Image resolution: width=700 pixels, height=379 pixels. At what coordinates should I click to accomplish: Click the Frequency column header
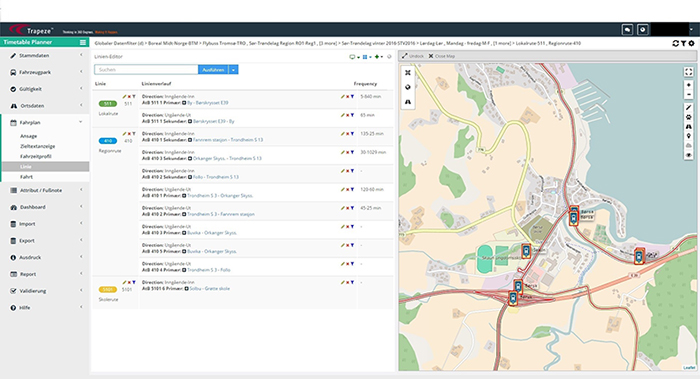click(x=365, y=84)
